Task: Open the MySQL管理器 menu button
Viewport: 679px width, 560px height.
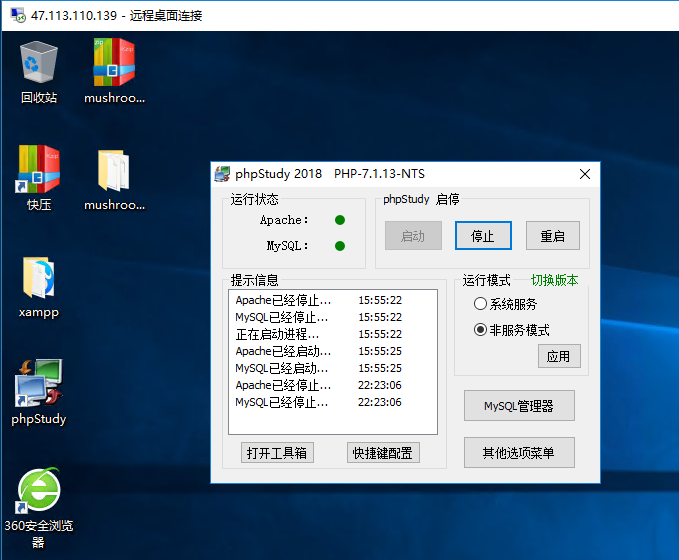Action: pyautogui.click(x=519, y=405)
